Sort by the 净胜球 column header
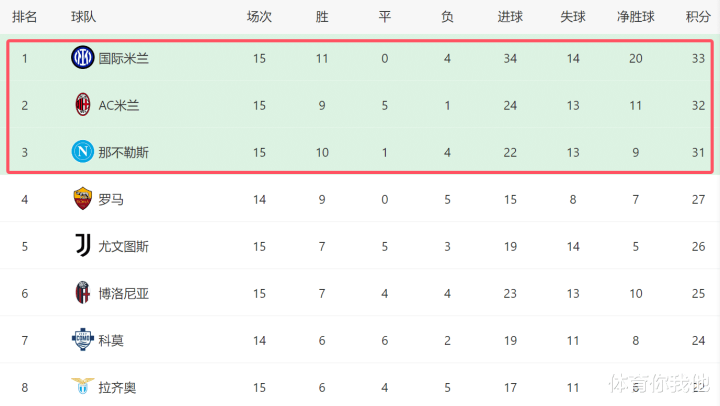Viewport: 720px width, 406px height. tap(636, 16)
